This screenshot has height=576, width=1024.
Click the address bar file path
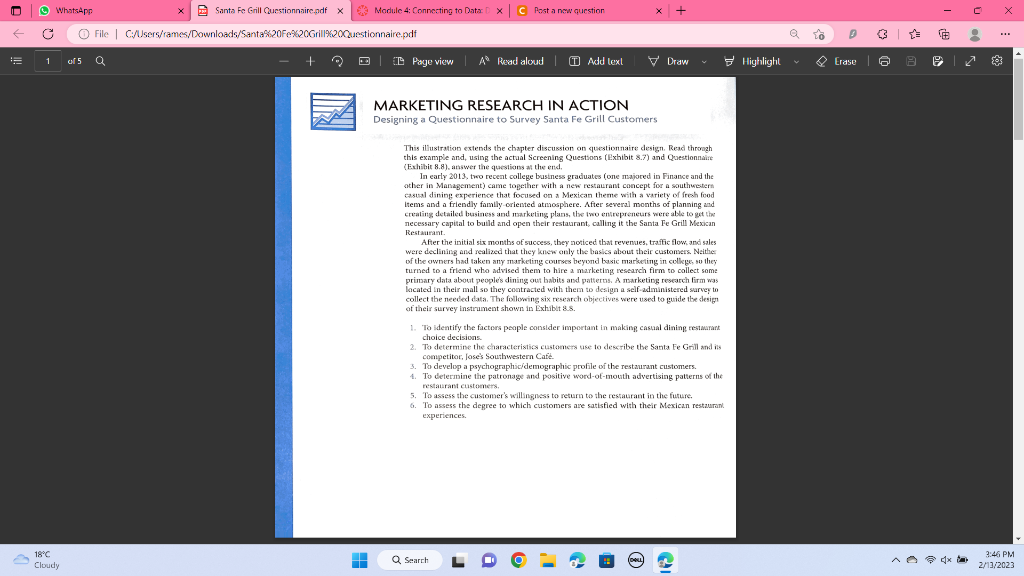coord(270,34)
